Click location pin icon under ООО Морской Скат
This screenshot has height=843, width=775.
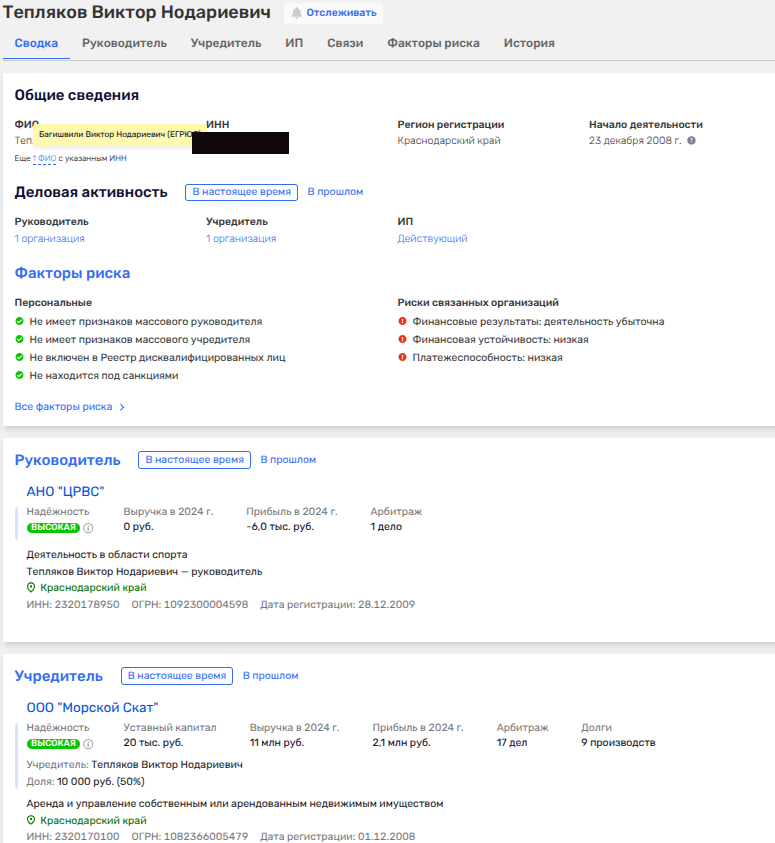[x=31, y=820]
